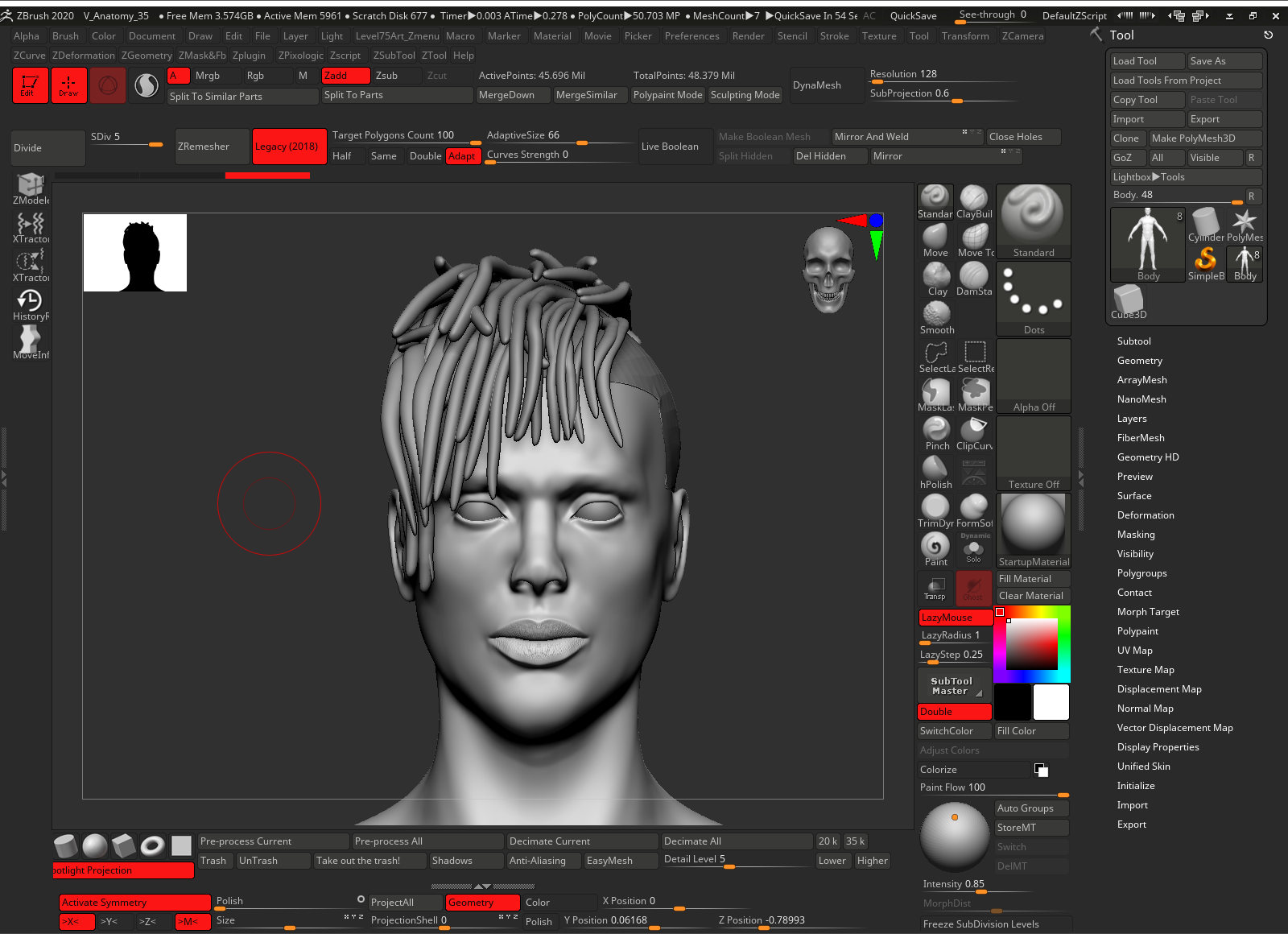This screenshot has width=1288, height=934.
Task: Click the QuickSave button
Action: click(913, 15)
